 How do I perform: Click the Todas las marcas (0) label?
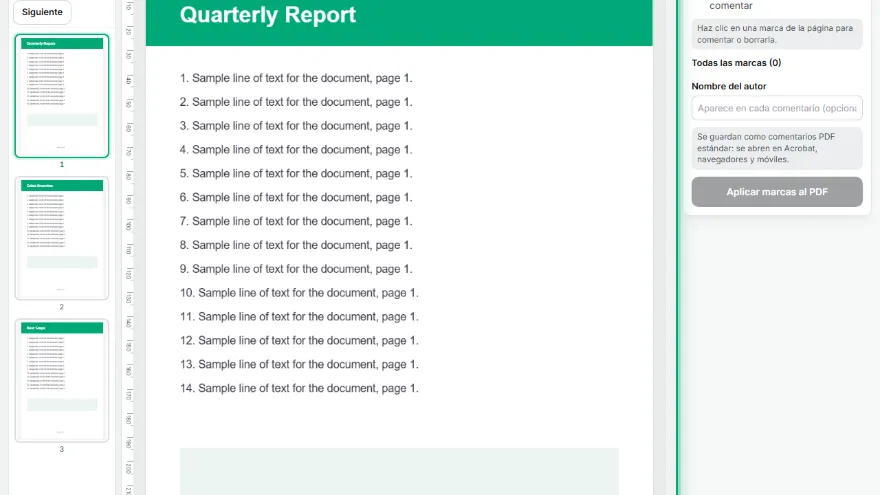coord(736,63)
